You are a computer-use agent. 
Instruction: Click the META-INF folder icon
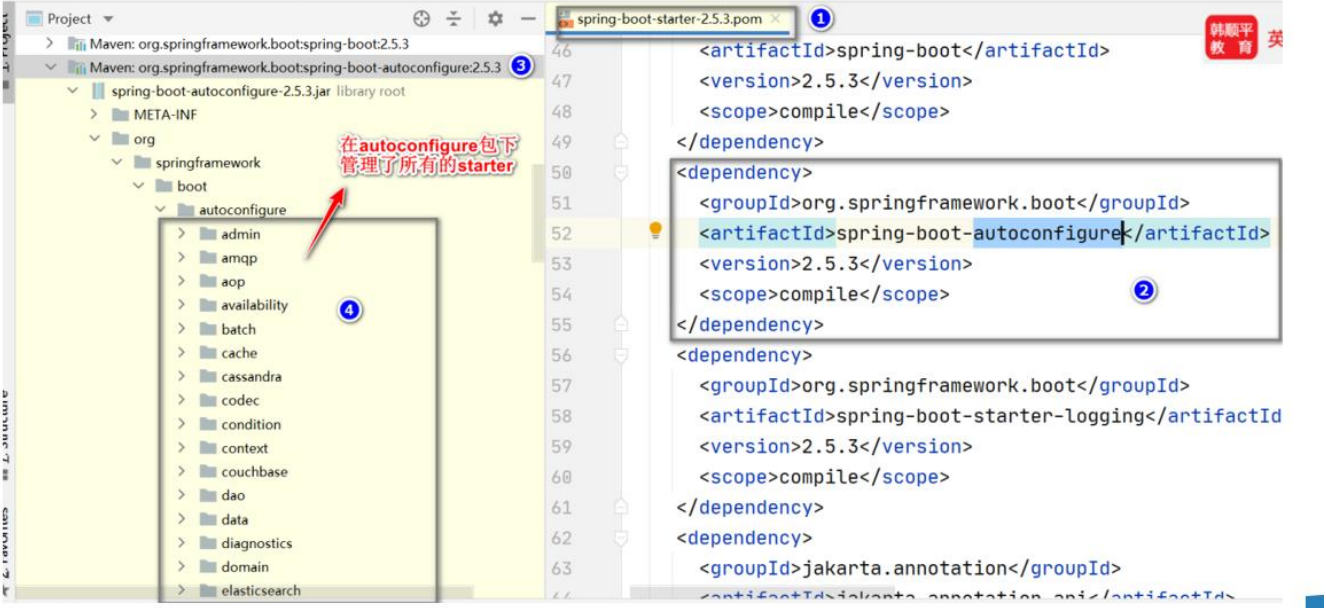point(120,115)
